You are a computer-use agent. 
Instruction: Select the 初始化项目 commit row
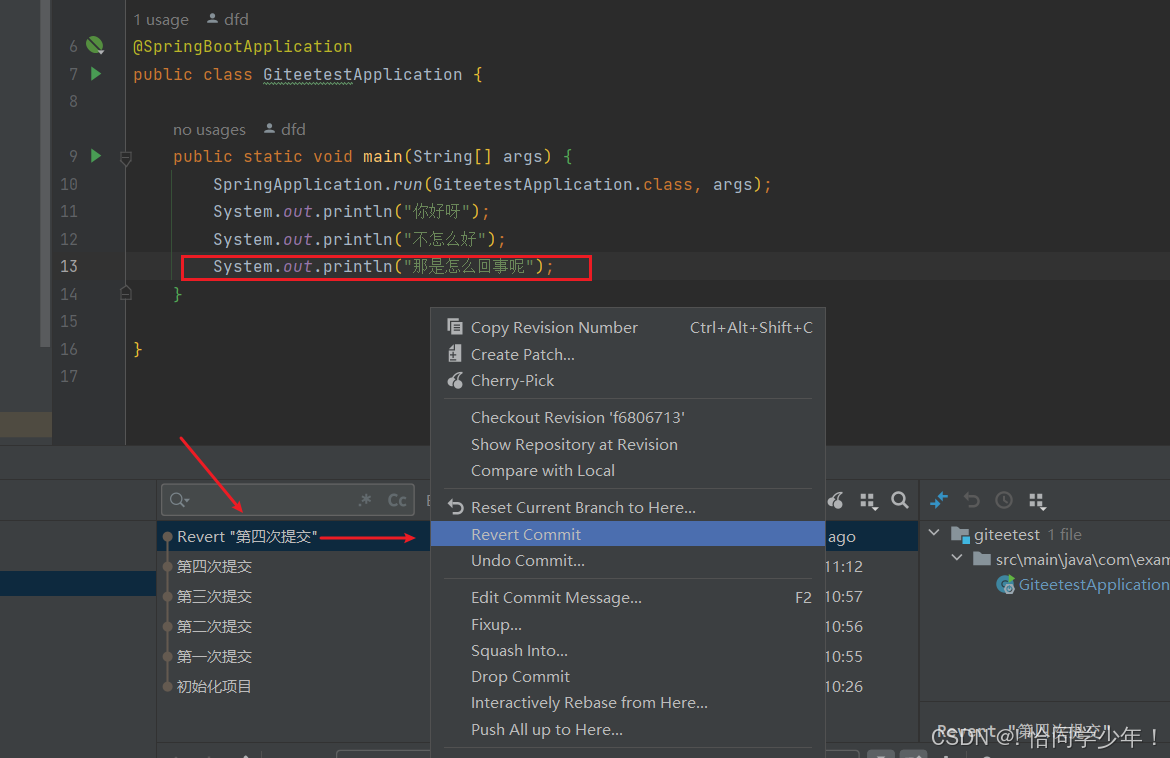pos(294,686)
